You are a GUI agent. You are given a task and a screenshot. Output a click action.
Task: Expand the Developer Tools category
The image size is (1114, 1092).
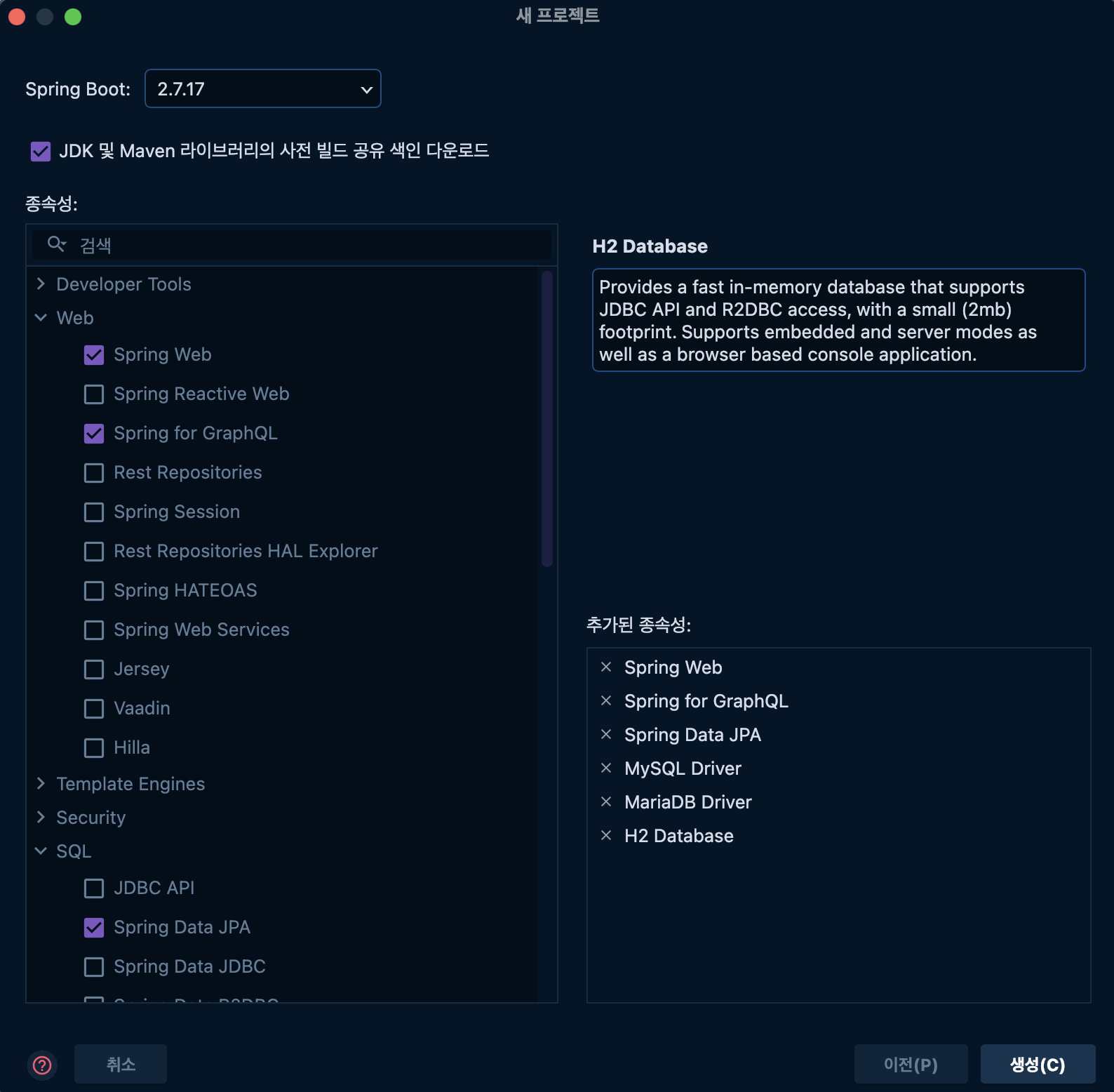(41, 284)
